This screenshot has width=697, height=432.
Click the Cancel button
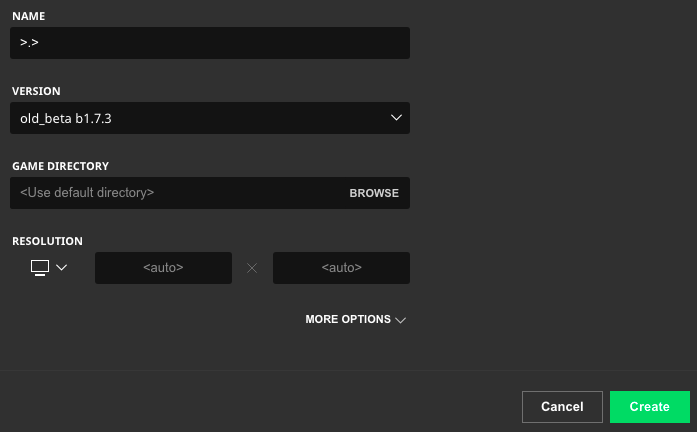click(x=562, y=407)
